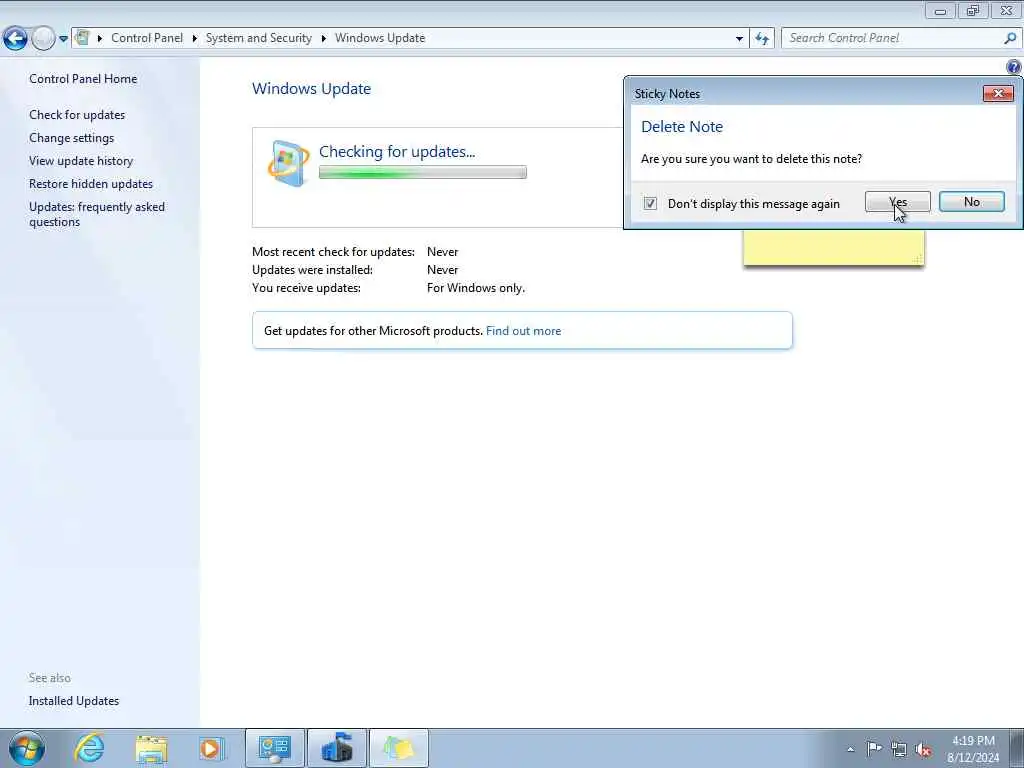
Task: Minimize the Control Panel window
Action: coord(940,11)
